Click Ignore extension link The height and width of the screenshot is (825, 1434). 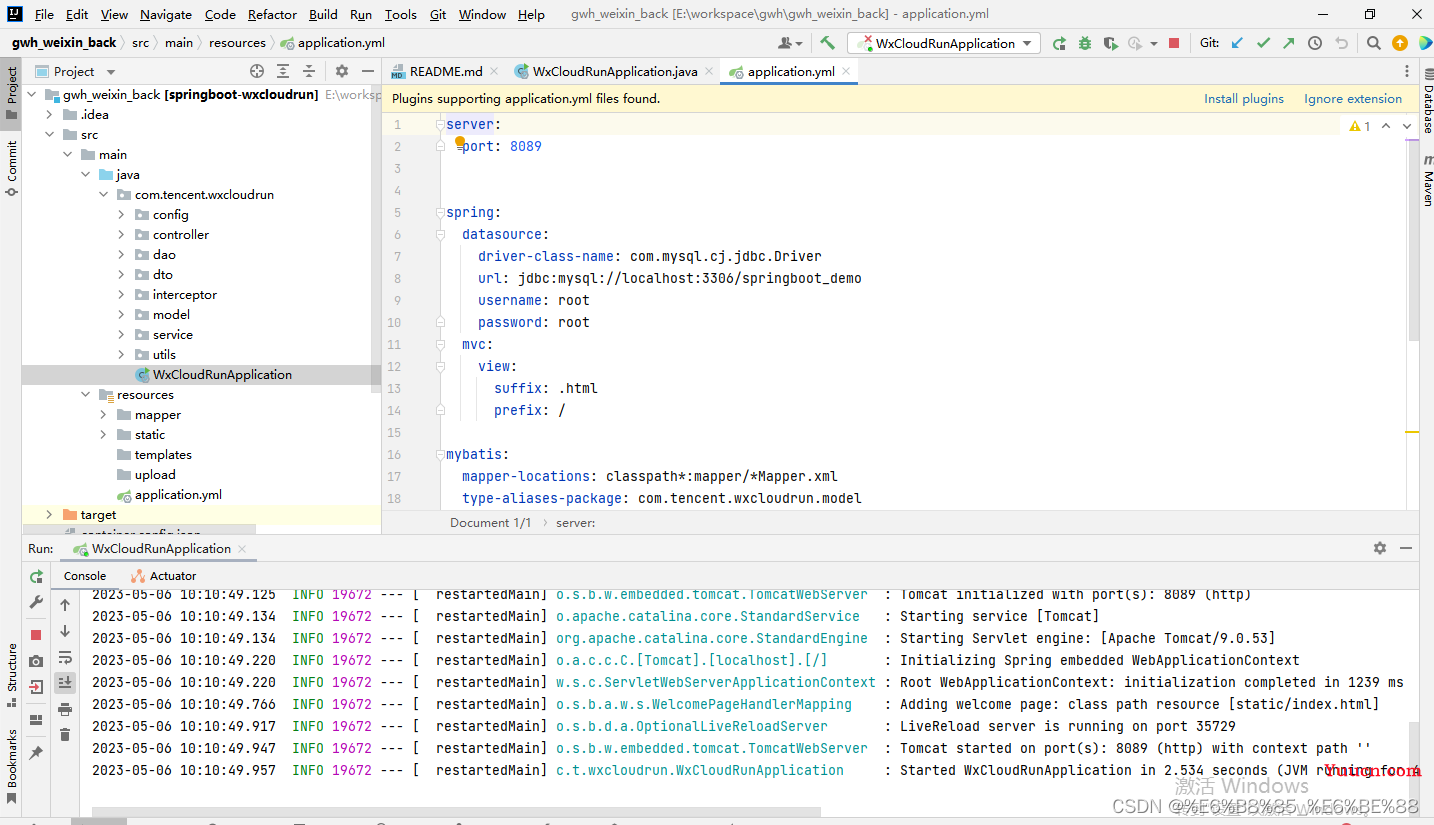pos(1353,98)
